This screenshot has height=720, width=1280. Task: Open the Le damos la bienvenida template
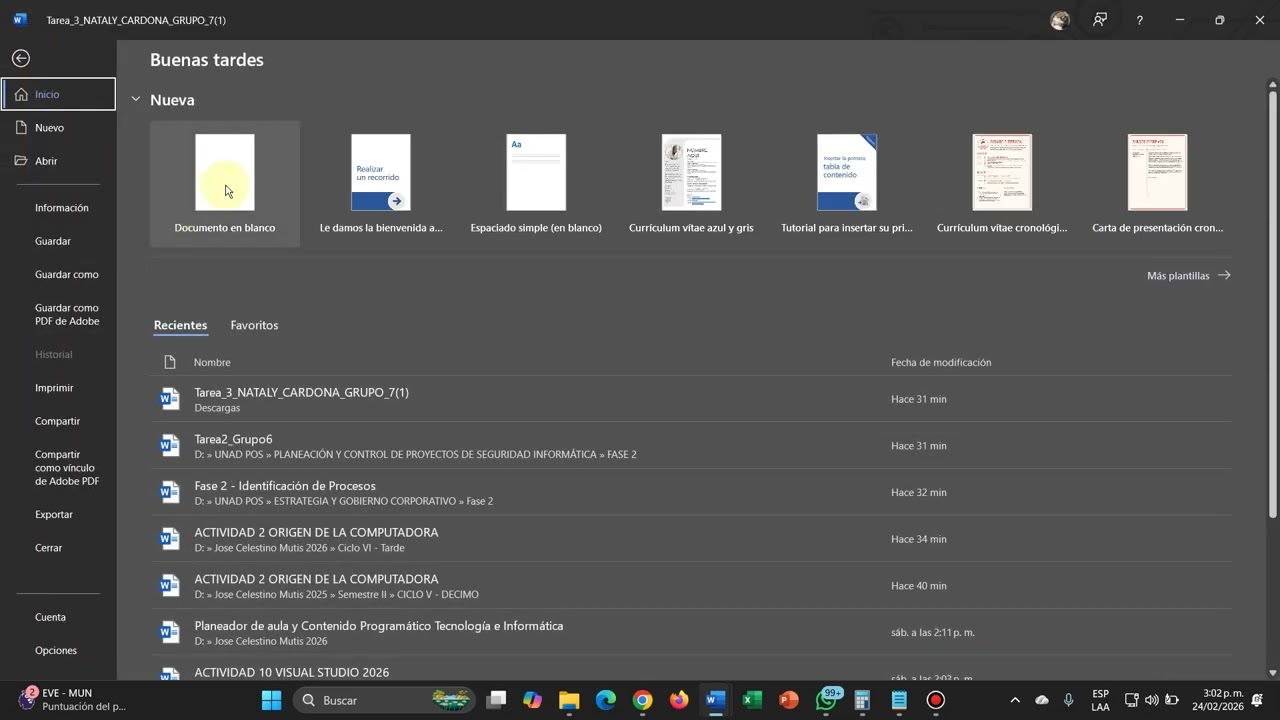[381, 184]
